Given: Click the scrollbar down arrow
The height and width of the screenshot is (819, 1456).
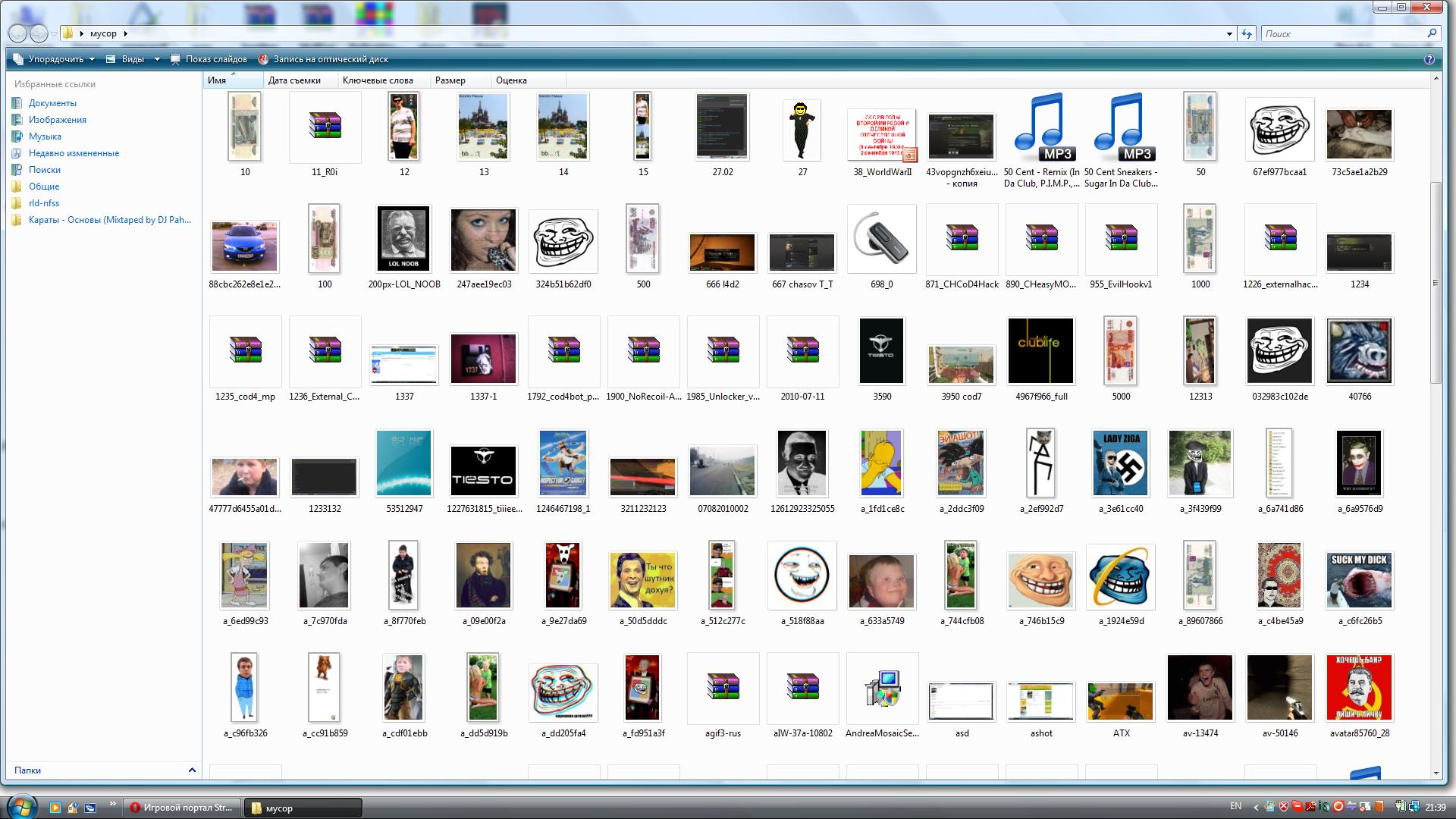Looking at the screenshot, I should (1435, 773).
